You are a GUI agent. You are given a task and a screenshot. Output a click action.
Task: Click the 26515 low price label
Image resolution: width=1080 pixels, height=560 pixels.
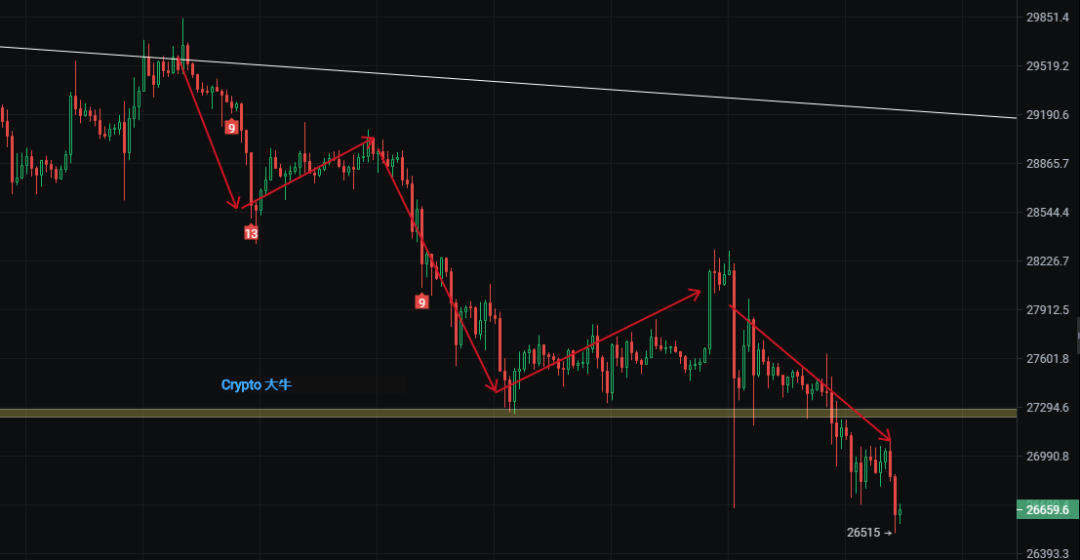[x=864, y=532]
